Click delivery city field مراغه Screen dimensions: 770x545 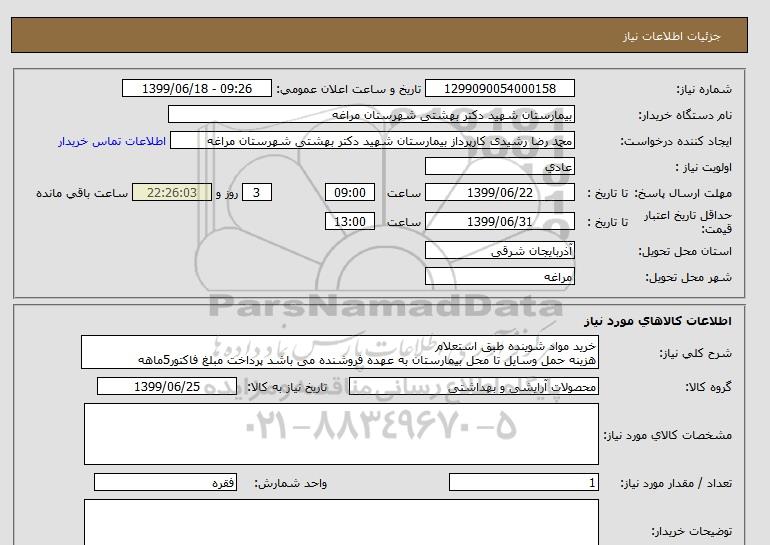499,277
